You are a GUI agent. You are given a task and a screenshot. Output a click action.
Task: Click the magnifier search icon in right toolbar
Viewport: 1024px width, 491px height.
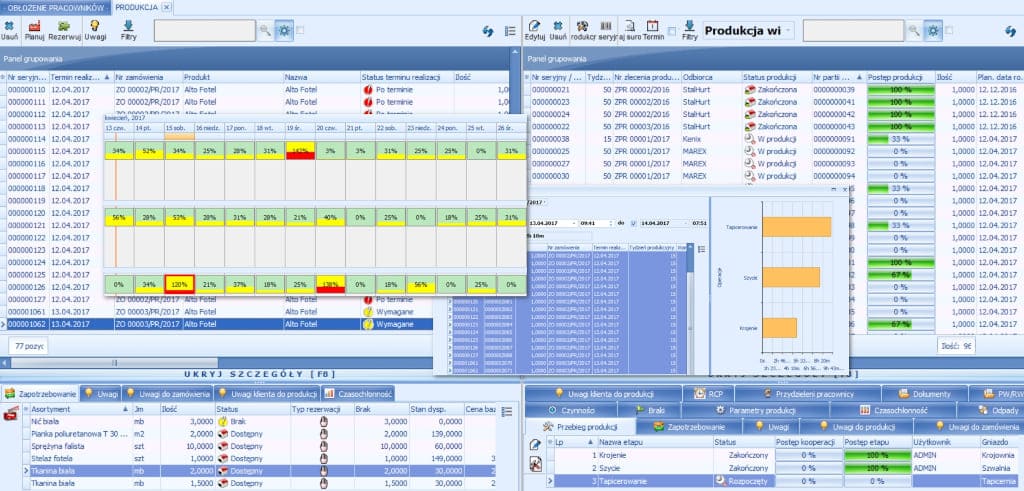pyautogui.click(x=914, y=30)
